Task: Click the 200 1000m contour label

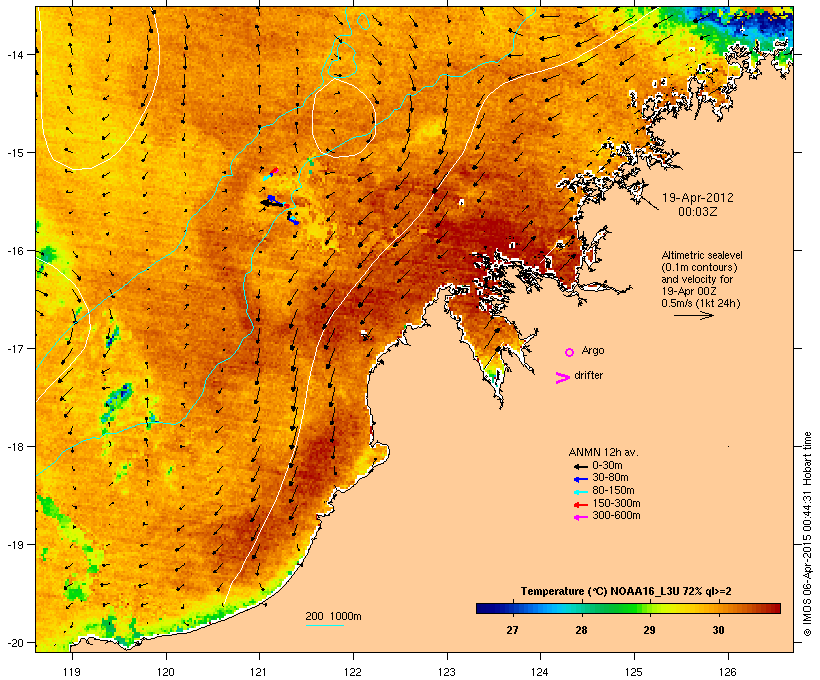Action: tap(333, 616)
